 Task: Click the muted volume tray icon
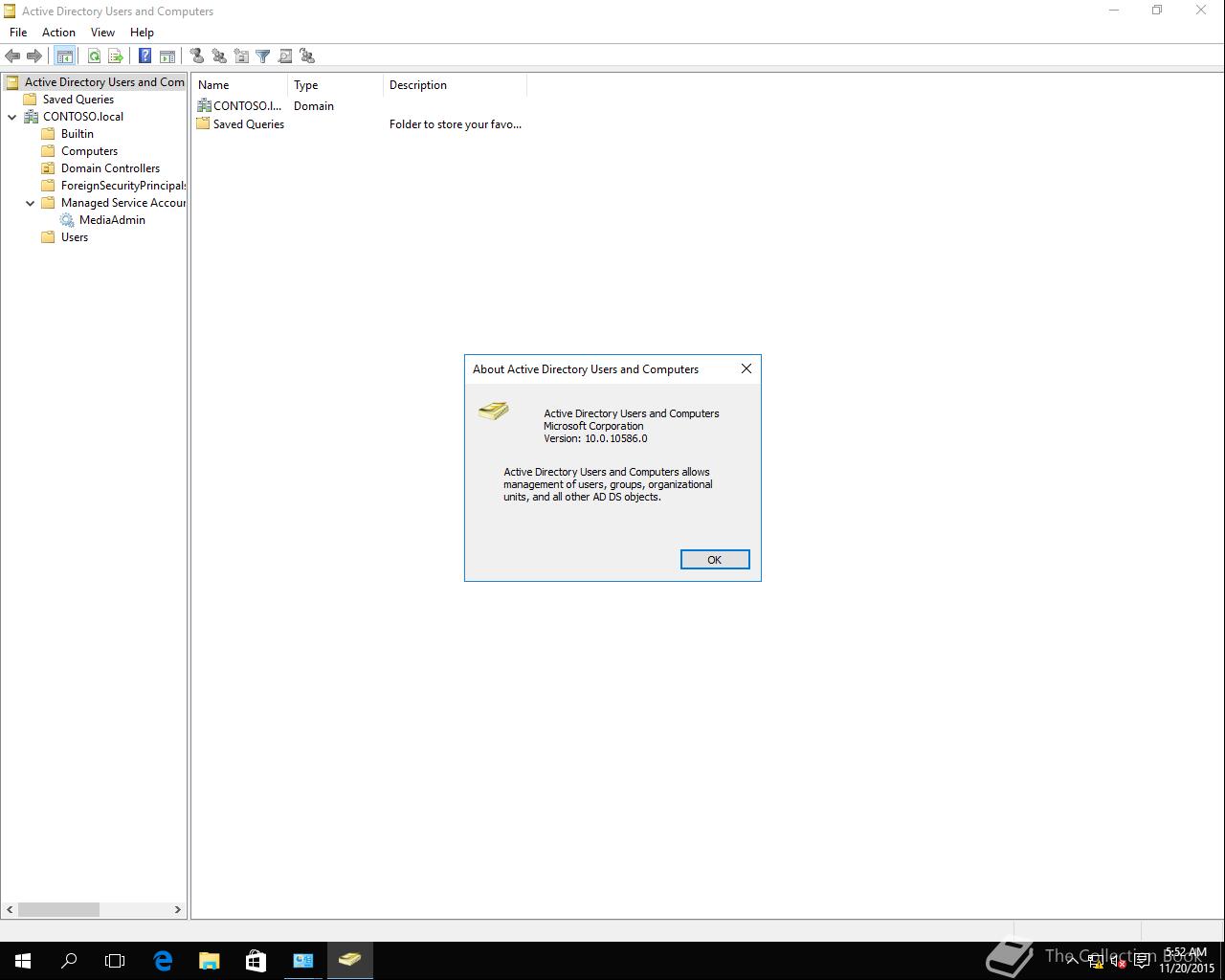coord(1118,961)
